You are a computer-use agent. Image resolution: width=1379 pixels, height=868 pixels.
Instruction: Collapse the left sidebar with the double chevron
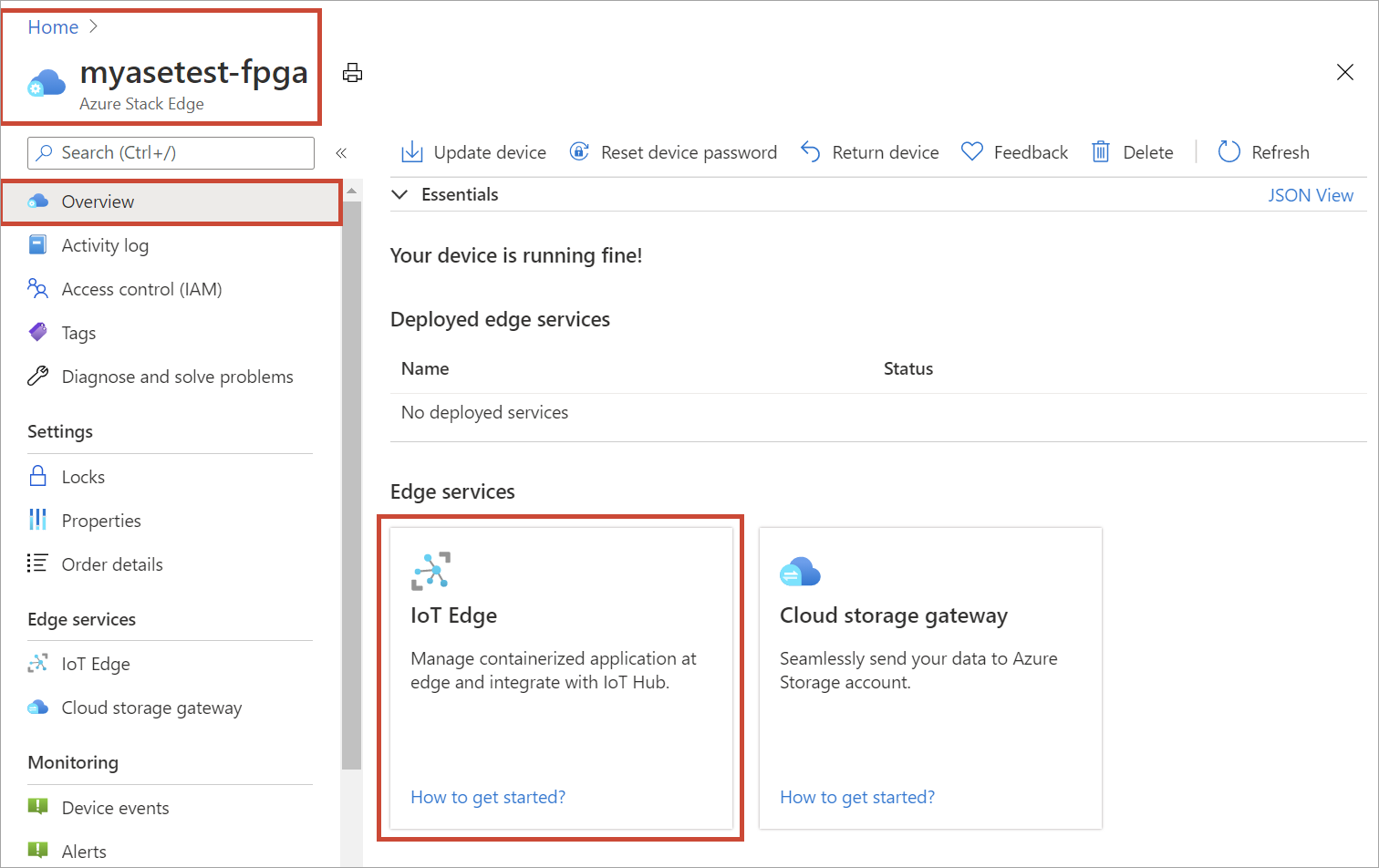pos(341,152)
